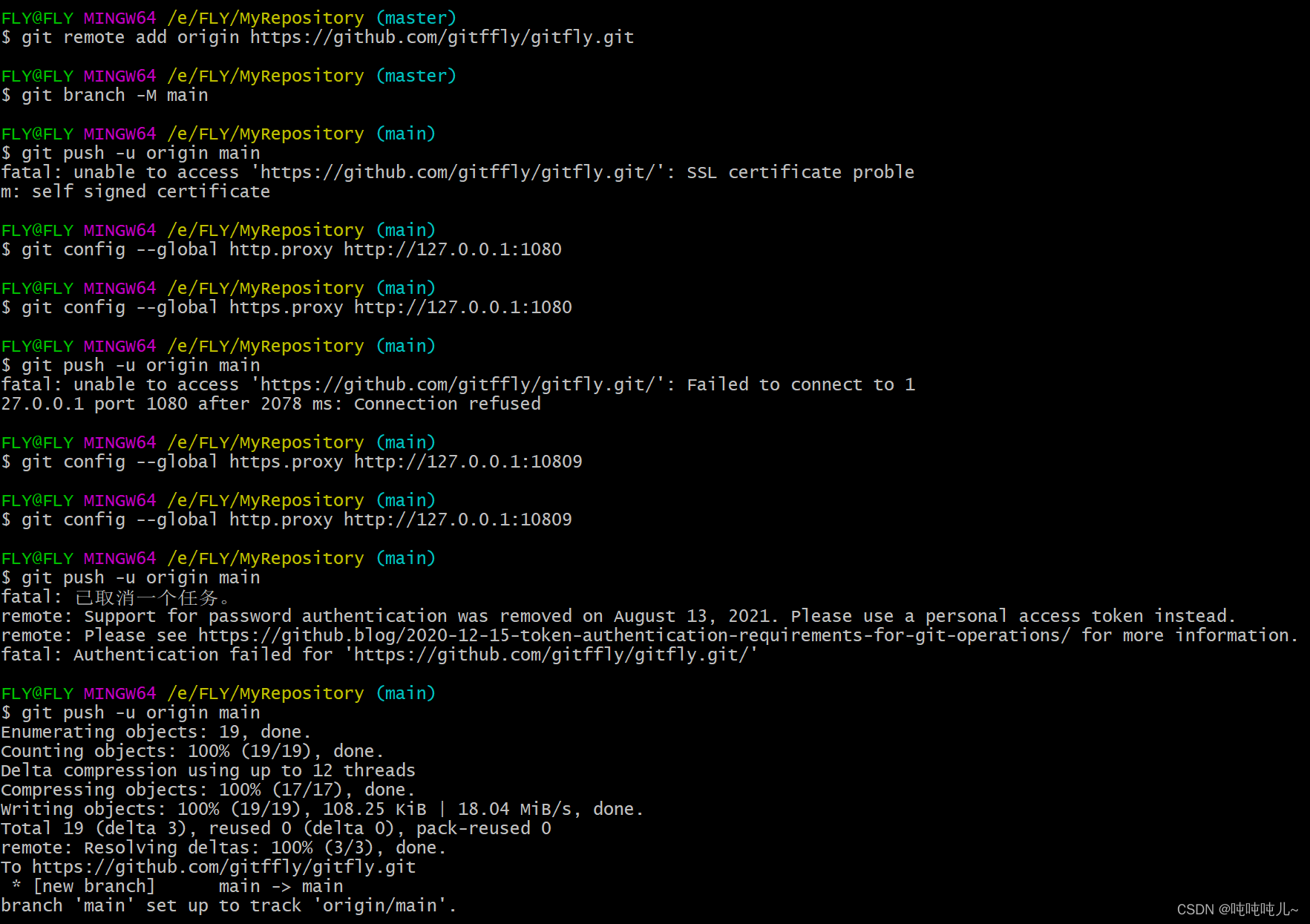Click the last 'git push -u origin main' command
The height and width of the screenshot is (924, 1310).
point(131,712)
